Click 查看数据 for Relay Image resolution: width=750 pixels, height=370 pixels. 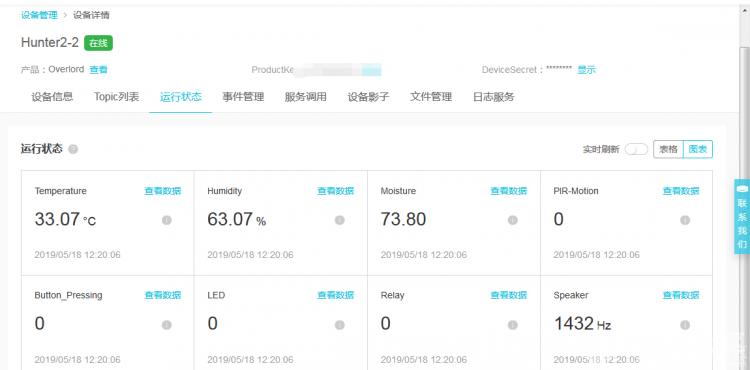(x=508, y=295)
